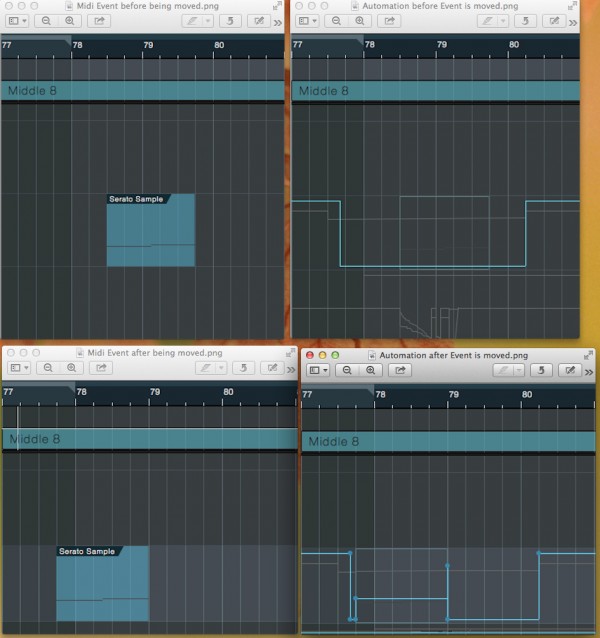Share the Midi Event before being moved image
The image size is (600, 638).
[x=99, y=21]
